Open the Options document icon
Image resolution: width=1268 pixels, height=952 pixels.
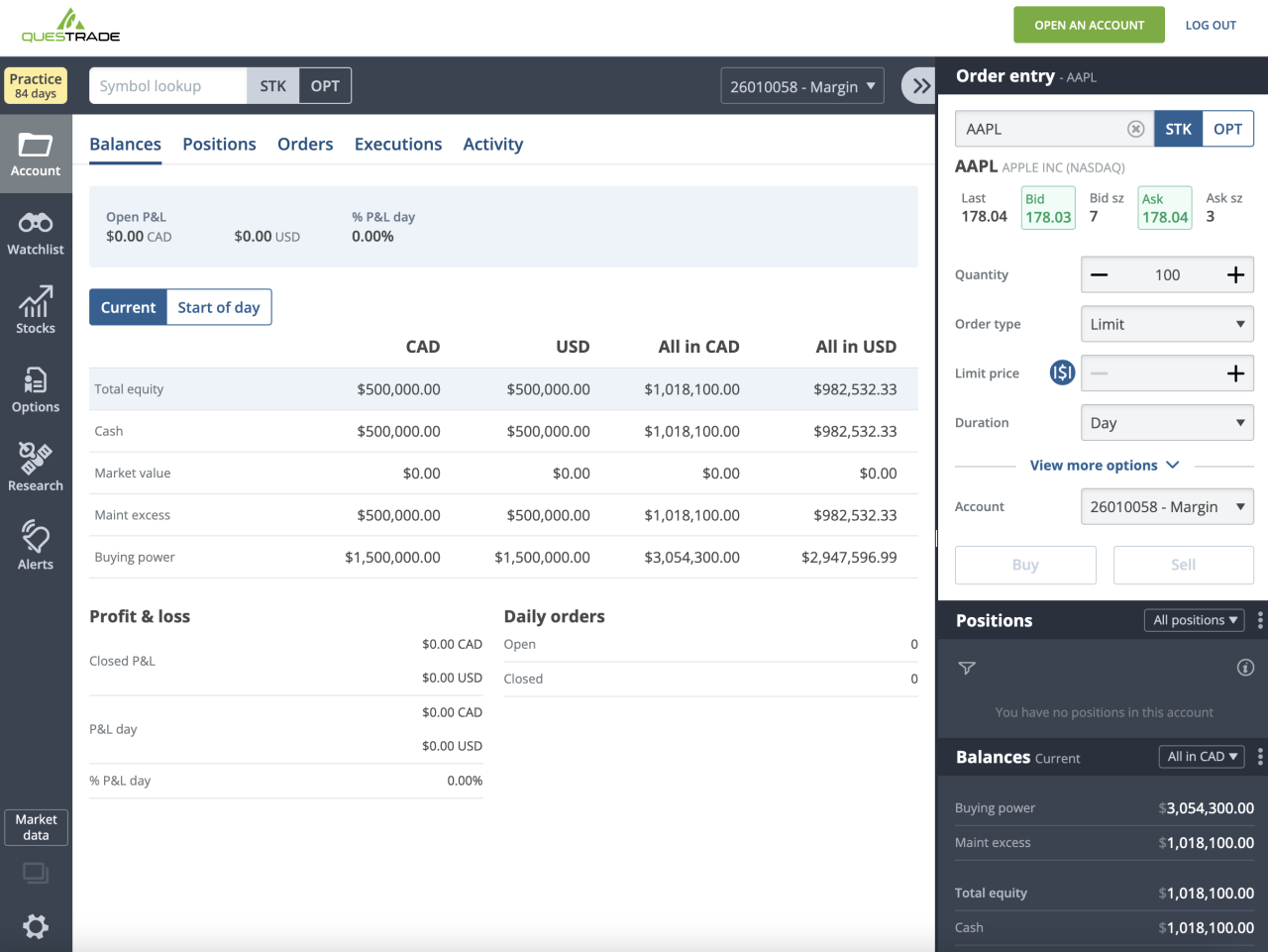pos(36,380)
